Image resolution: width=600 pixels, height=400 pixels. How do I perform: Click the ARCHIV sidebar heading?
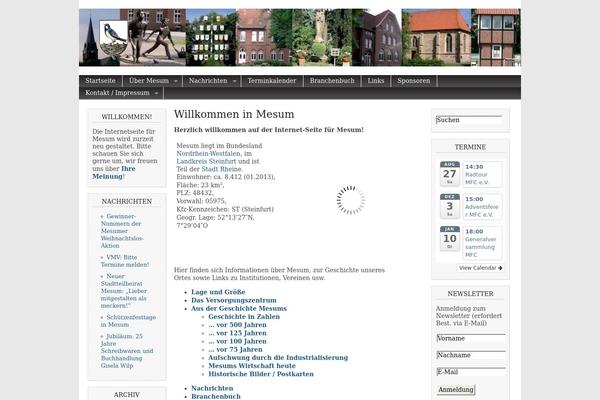(x=127, y=395)
